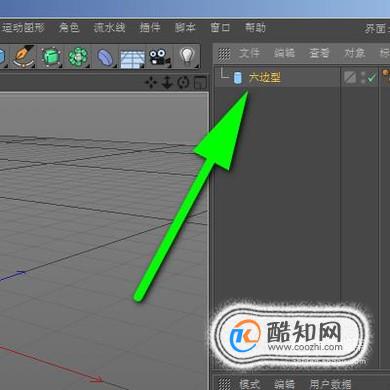The width and height of the screenshot is (390, 390).
Task: Click the viewport rotate camera icon
Action: (x=183, y=82)
